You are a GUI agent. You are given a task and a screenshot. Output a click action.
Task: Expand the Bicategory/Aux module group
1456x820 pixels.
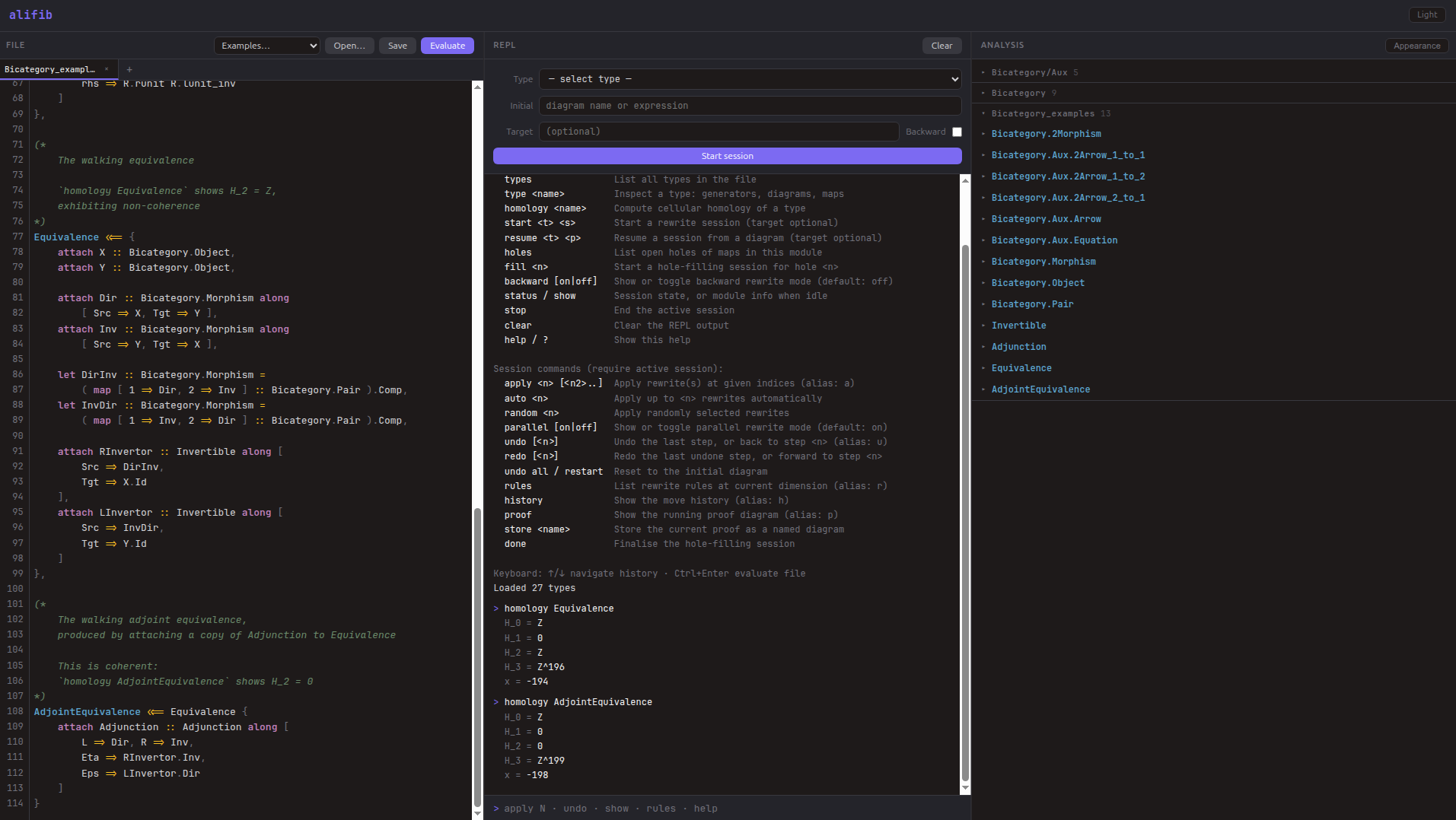coord(1029,72)
